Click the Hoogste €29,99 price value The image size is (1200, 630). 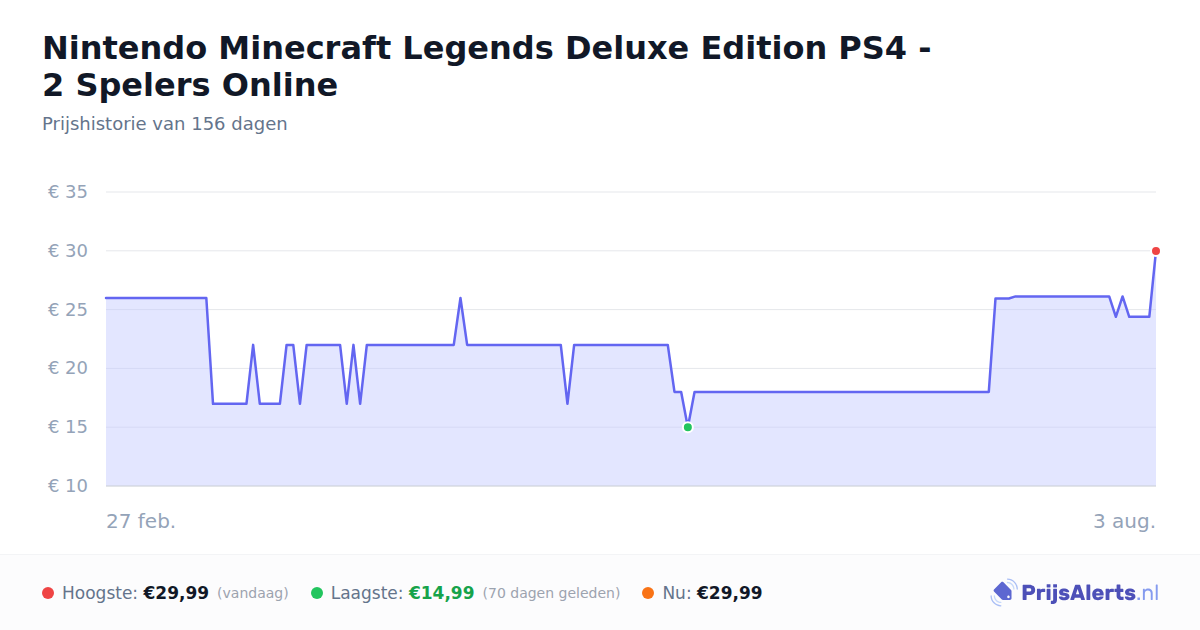click(176, 593)
